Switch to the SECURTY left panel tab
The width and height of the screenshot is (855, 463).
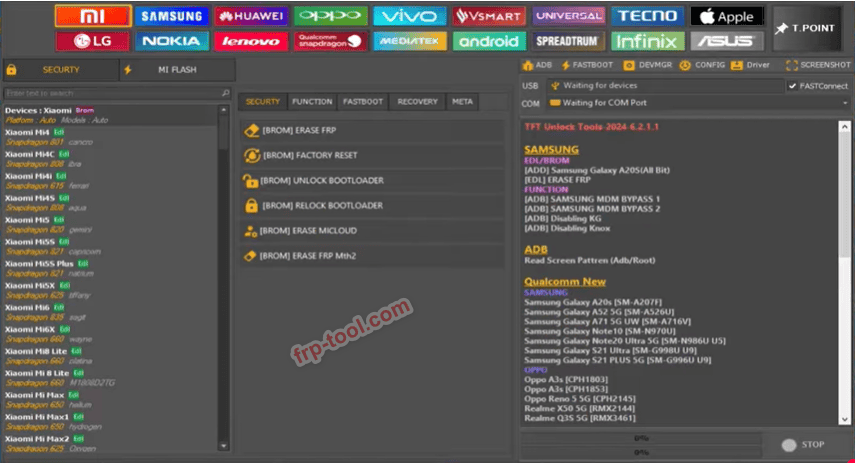61,70
